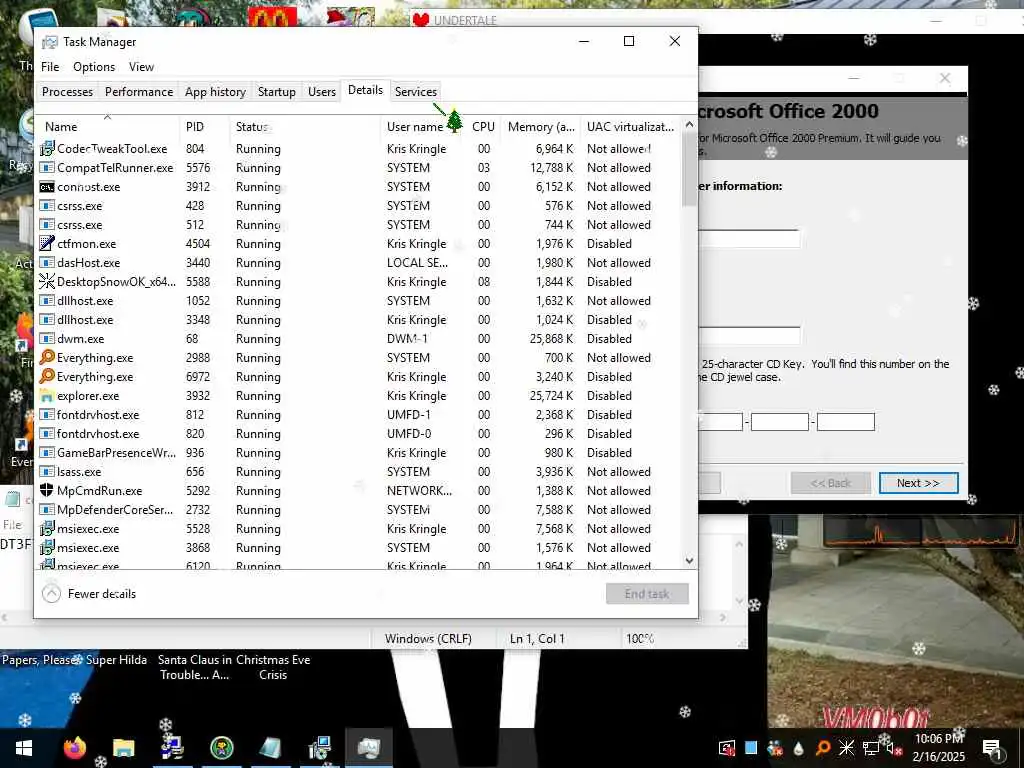
Task: Open Santa Claus in Trouble desktop shortcut
Action: click(194, 667)
